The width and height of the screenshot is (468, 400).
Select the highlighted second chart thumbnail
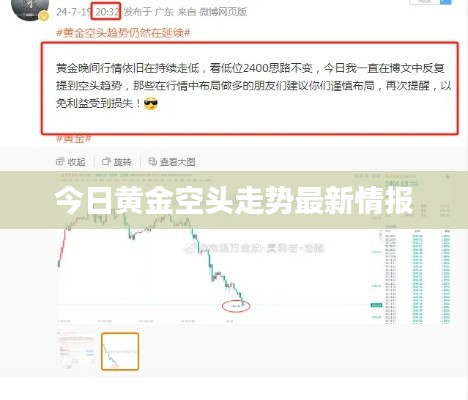point(120,352)
